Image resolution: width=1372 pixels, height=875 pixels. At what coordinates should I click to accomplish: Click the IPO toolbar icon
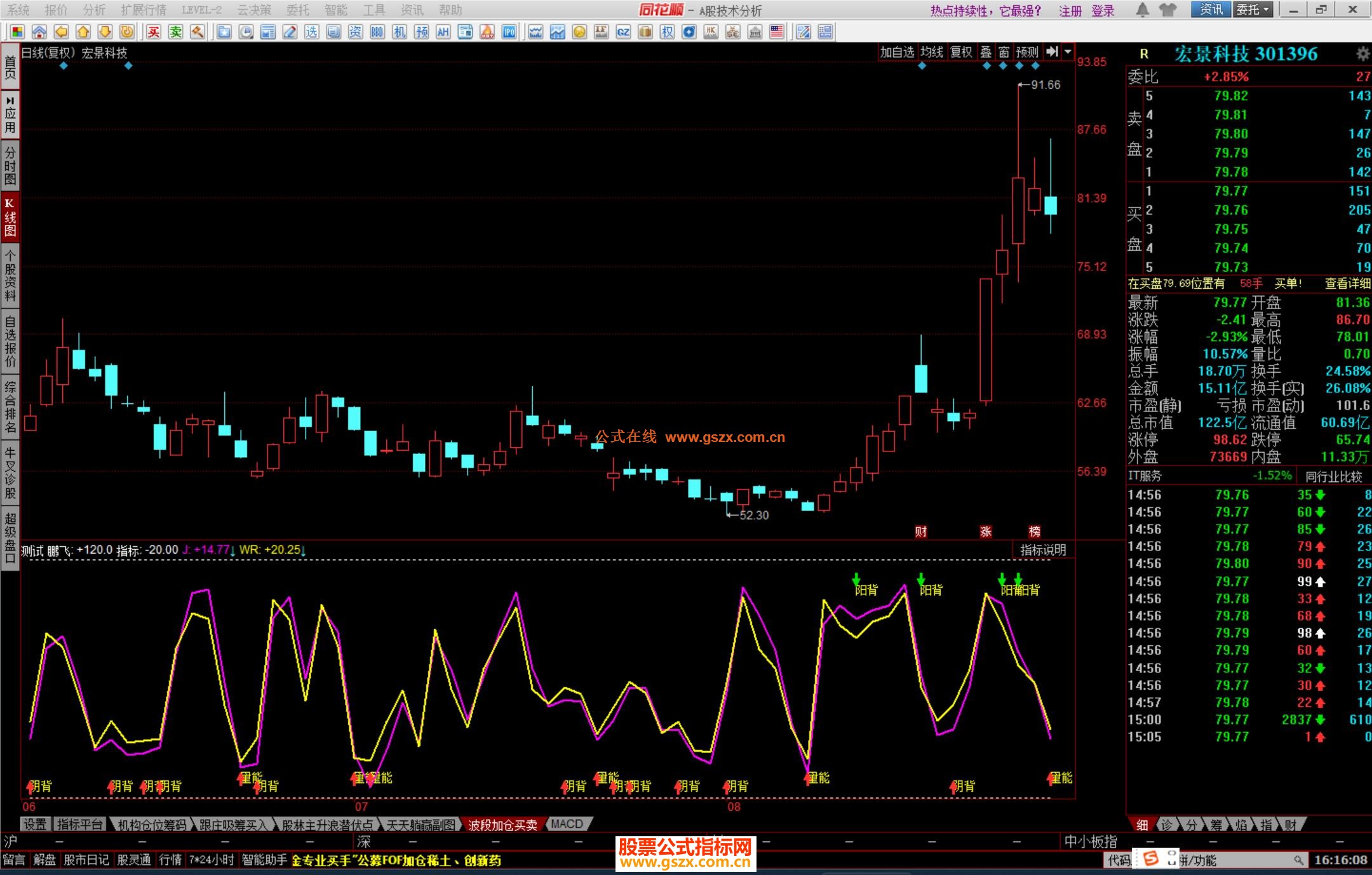[x=509, y=32]
